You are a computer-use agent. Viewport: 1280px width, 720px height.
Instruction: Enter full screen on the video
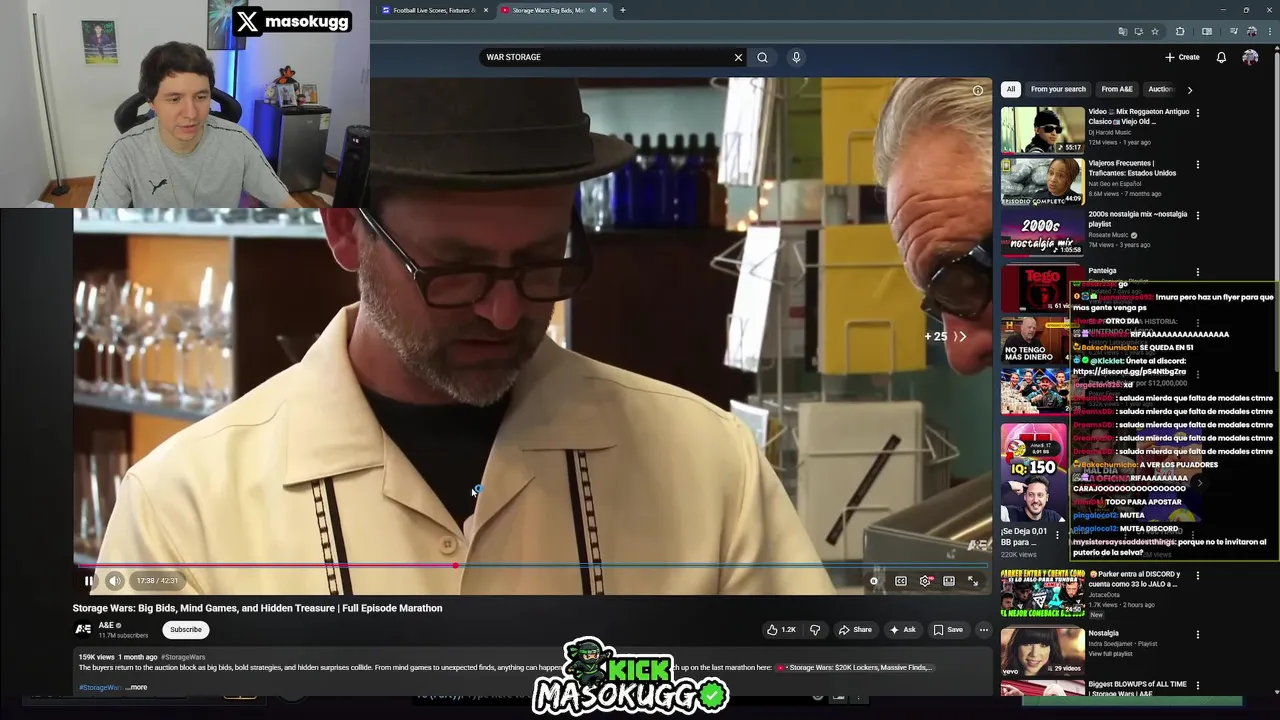tap(973, 581)
